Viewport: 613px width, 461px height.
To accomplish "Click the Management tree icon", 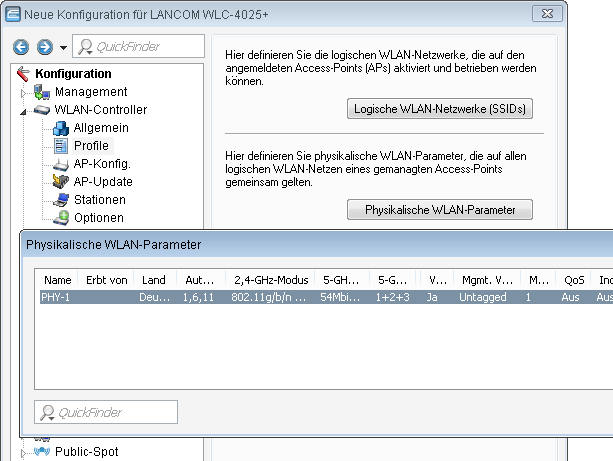I will coord(42,92).
